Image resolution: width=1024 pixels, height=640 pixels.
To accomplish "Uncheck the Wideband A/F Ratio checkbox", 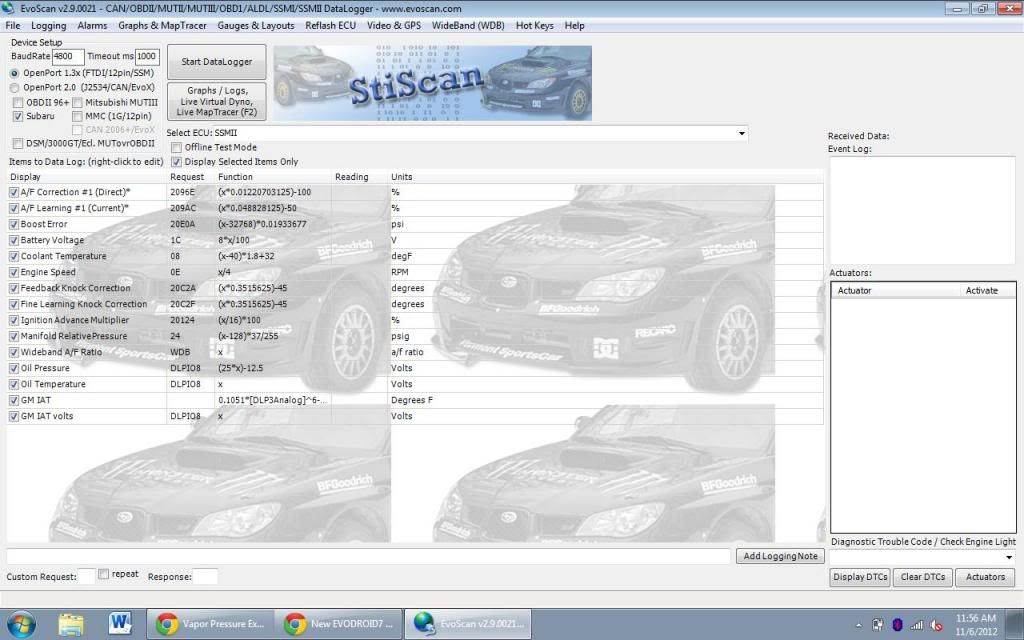I will 14,353.
